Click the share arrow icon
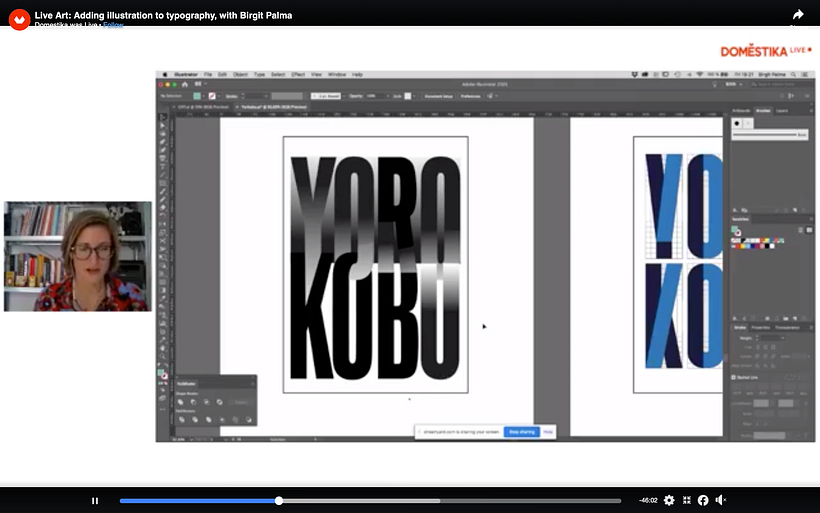The width and height of the screenshot is (820, 513). pyautogui.click(x=798, y=14)
